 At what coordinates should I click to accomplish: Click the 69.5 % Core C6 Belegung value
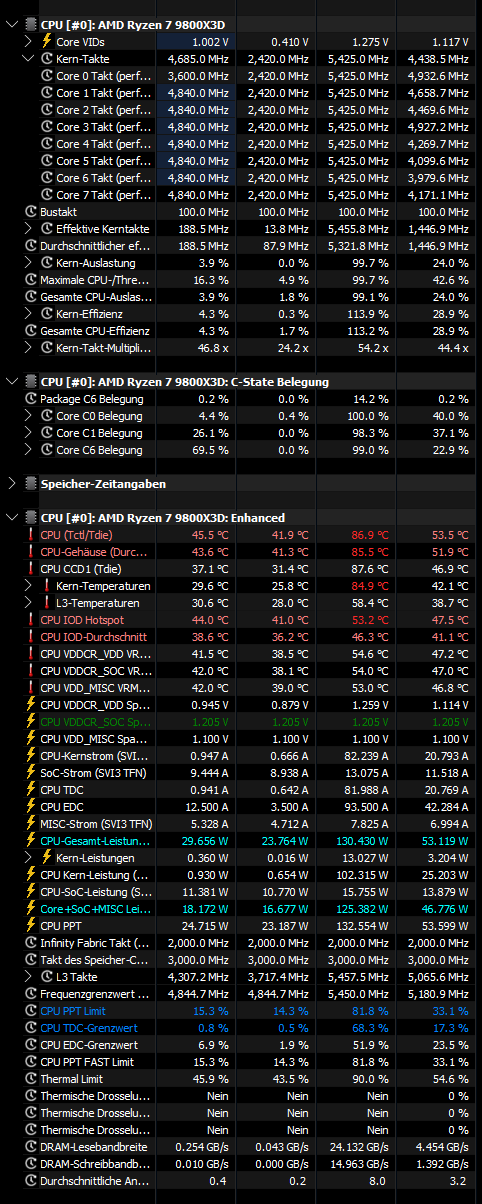point(213,450)
